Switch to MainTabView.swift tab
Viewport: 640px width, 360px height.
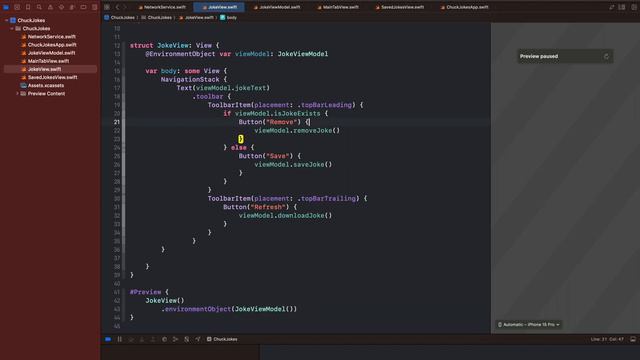pyautogui.click(x=338, y=7)
